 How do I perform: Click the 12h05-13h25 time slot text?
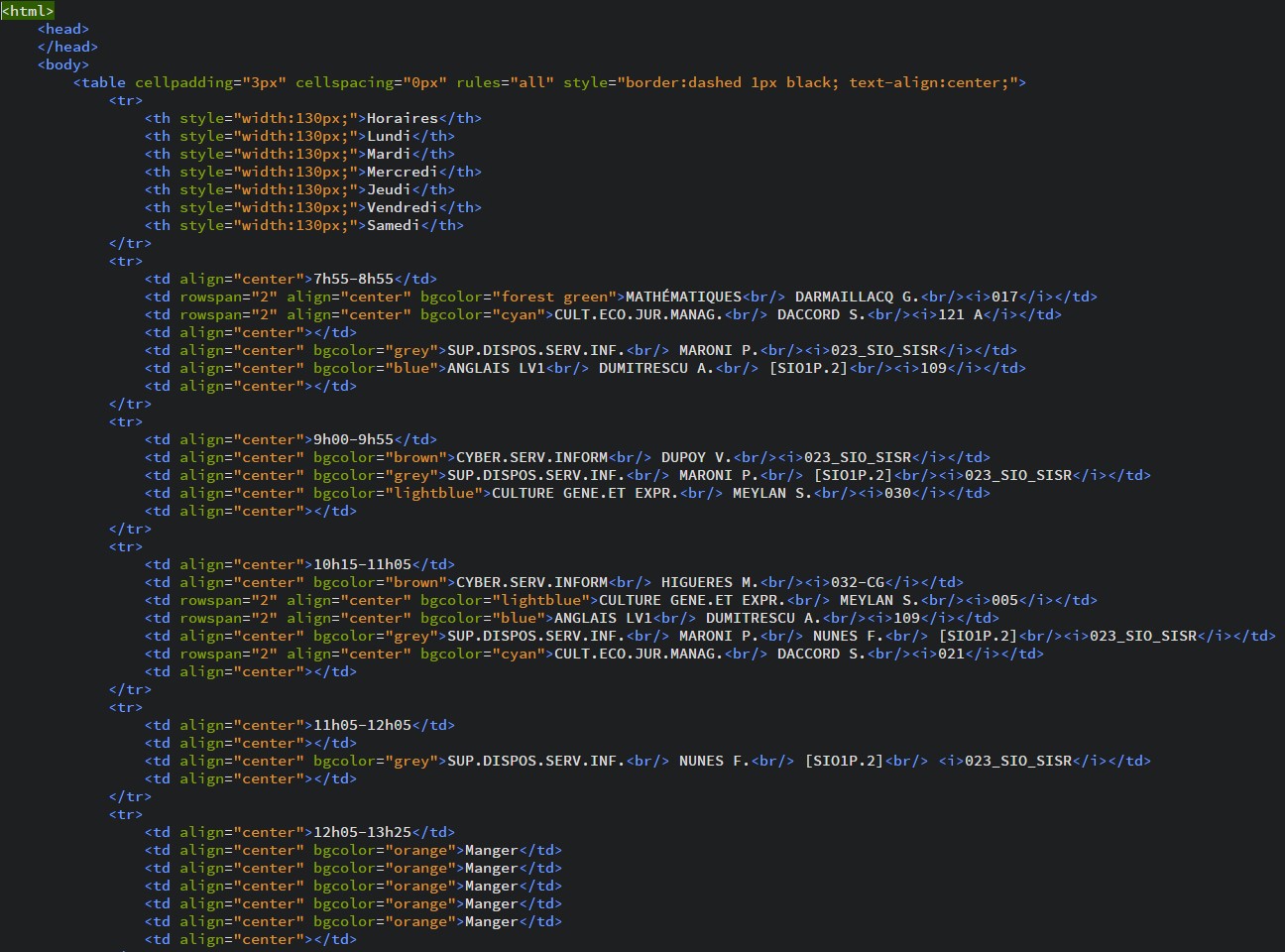(362, 832)
